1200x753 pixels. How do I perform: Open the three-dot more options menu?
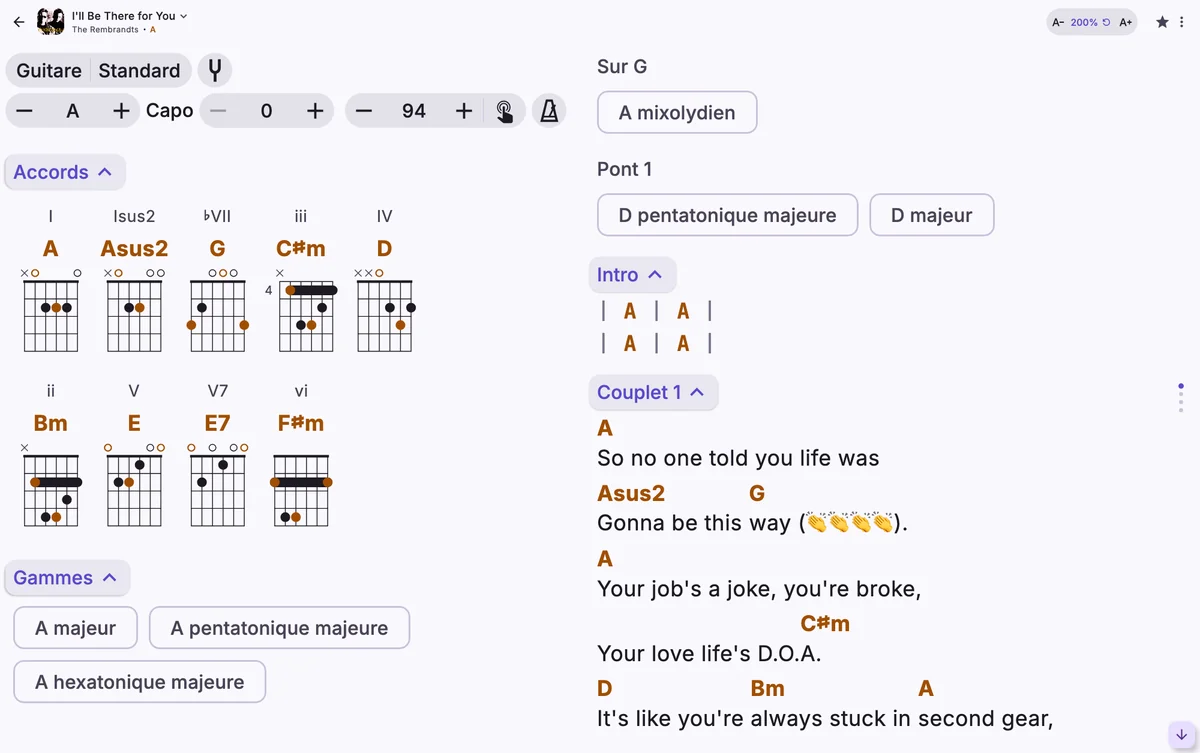(1183, 21)
